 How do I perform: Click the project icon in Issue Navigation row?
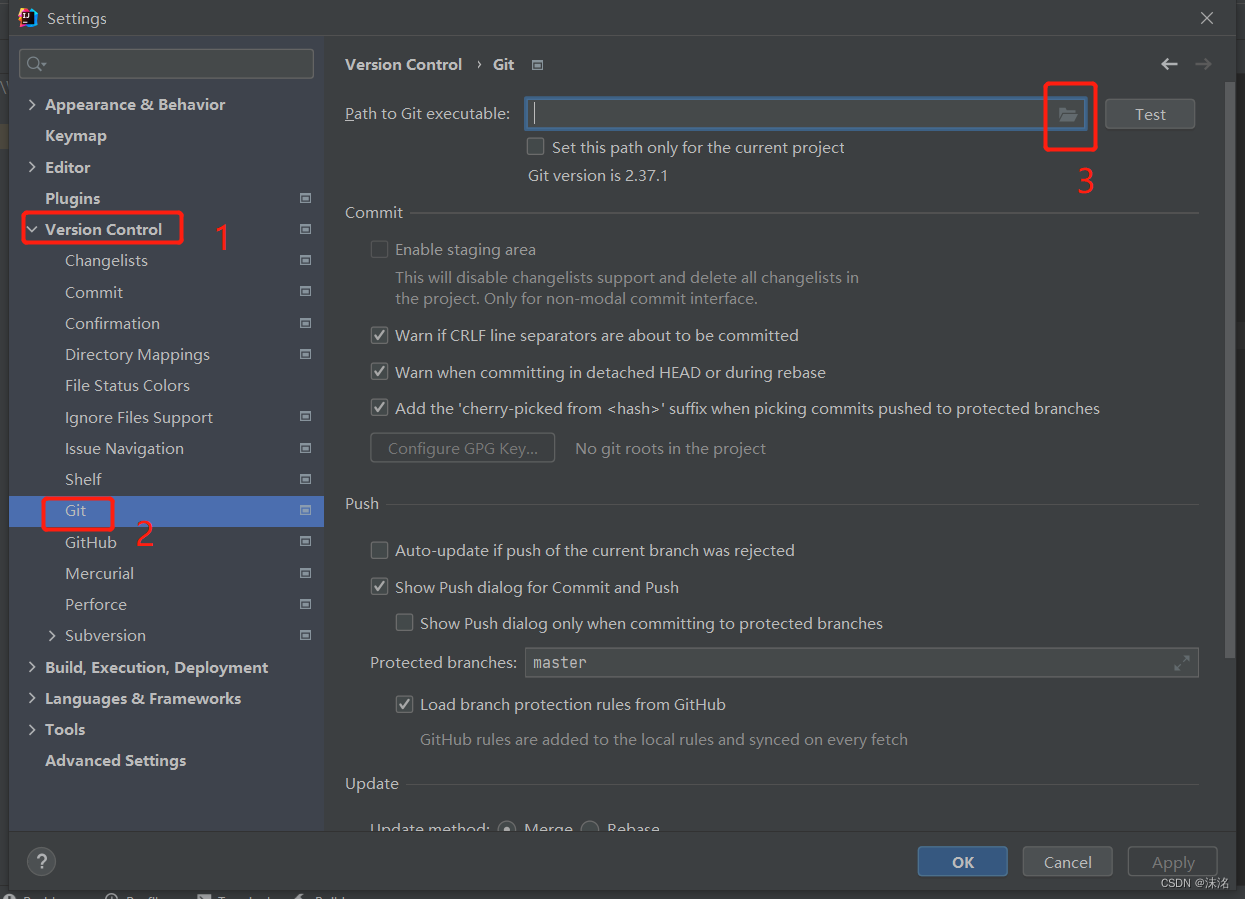point(305,448)
